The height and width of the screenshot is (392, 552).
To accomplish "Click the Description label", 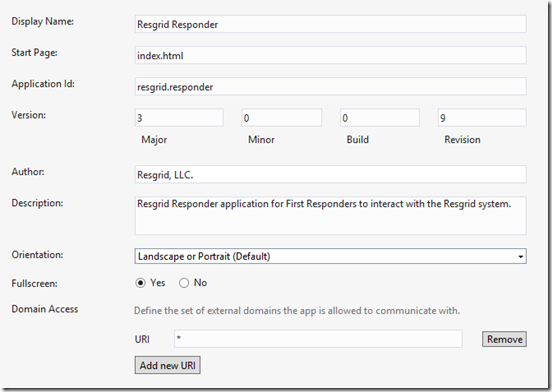I will [x=37, y=203].
